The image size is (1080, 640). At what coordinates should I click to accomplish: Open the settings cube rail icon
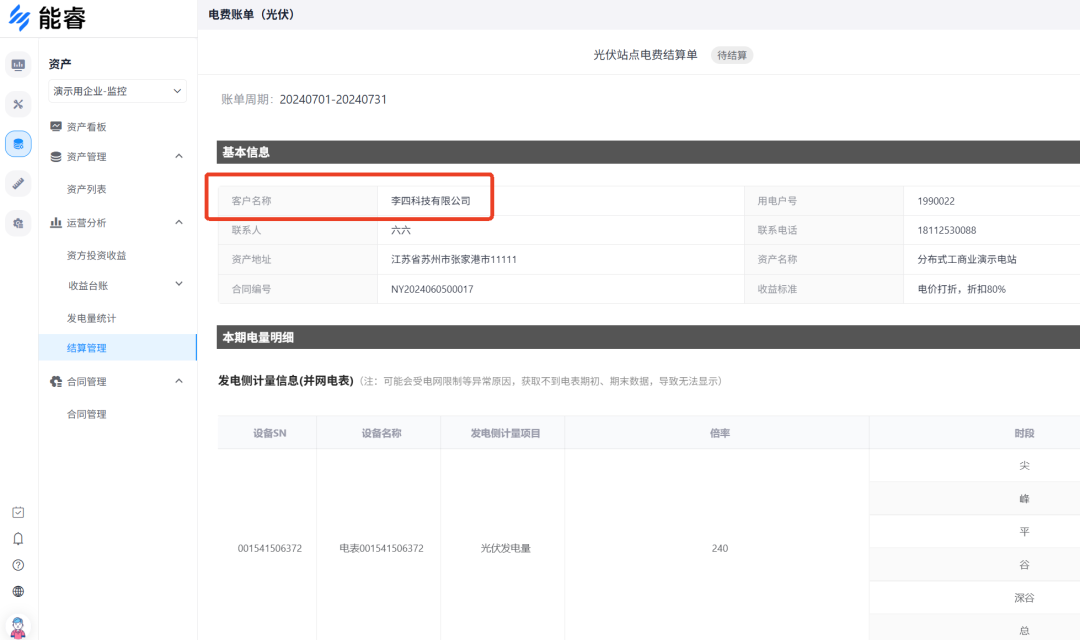[x=18, y=223]
